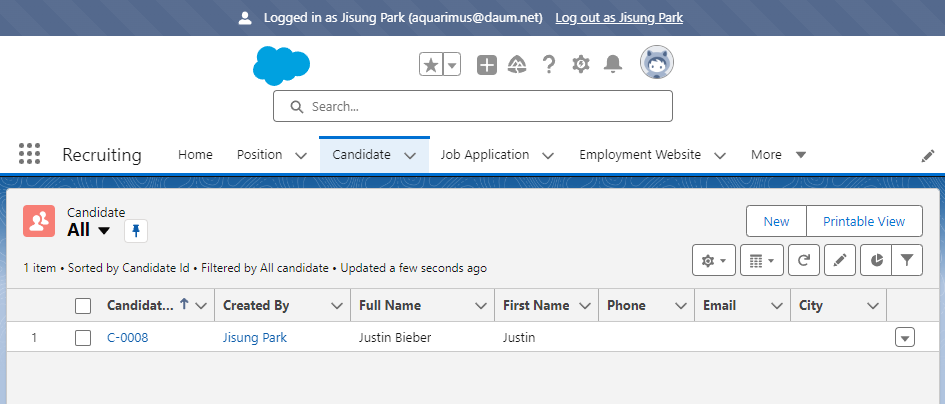Open candidate record C-0008
The height and width of the screenshot is (404, 945).
[128, 338]
